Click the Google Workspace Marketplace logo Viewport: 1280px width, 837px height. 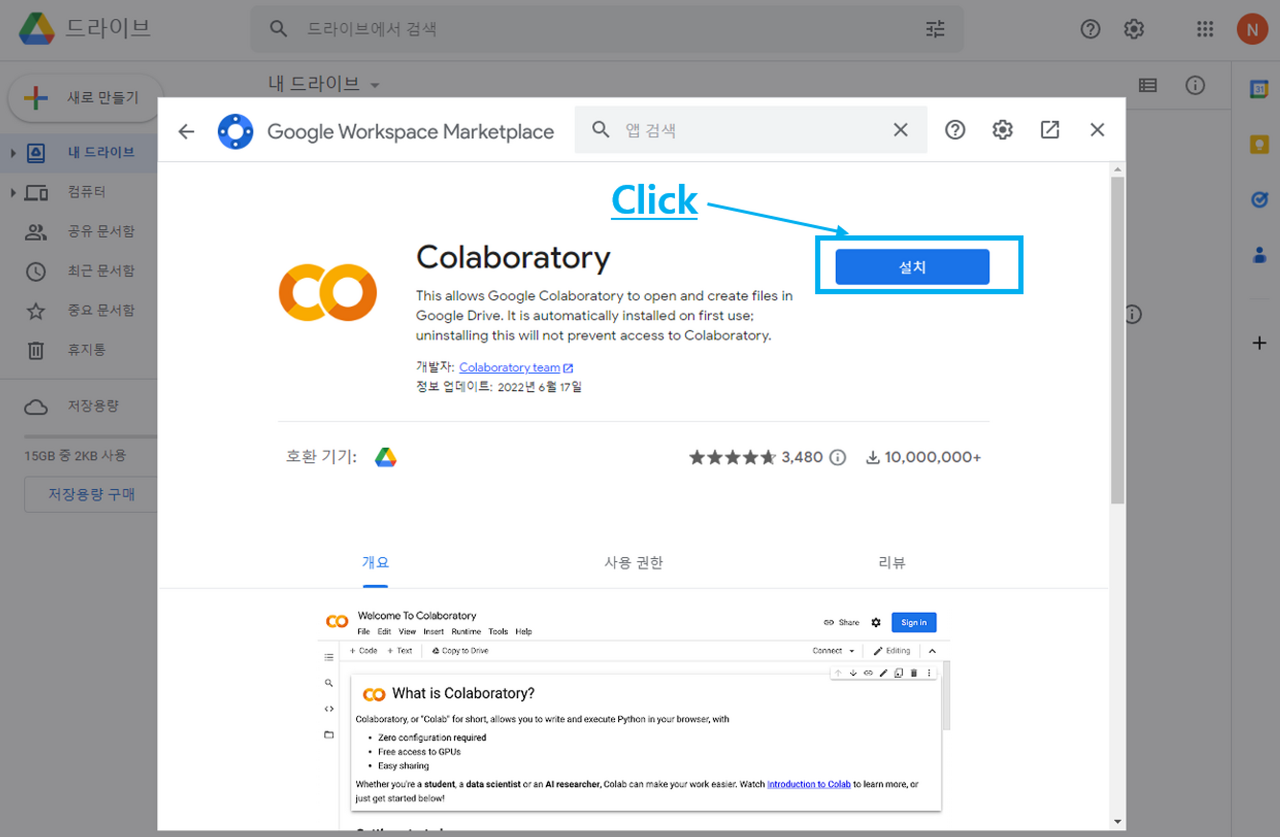pyautogui.click(x=236, y=131)
